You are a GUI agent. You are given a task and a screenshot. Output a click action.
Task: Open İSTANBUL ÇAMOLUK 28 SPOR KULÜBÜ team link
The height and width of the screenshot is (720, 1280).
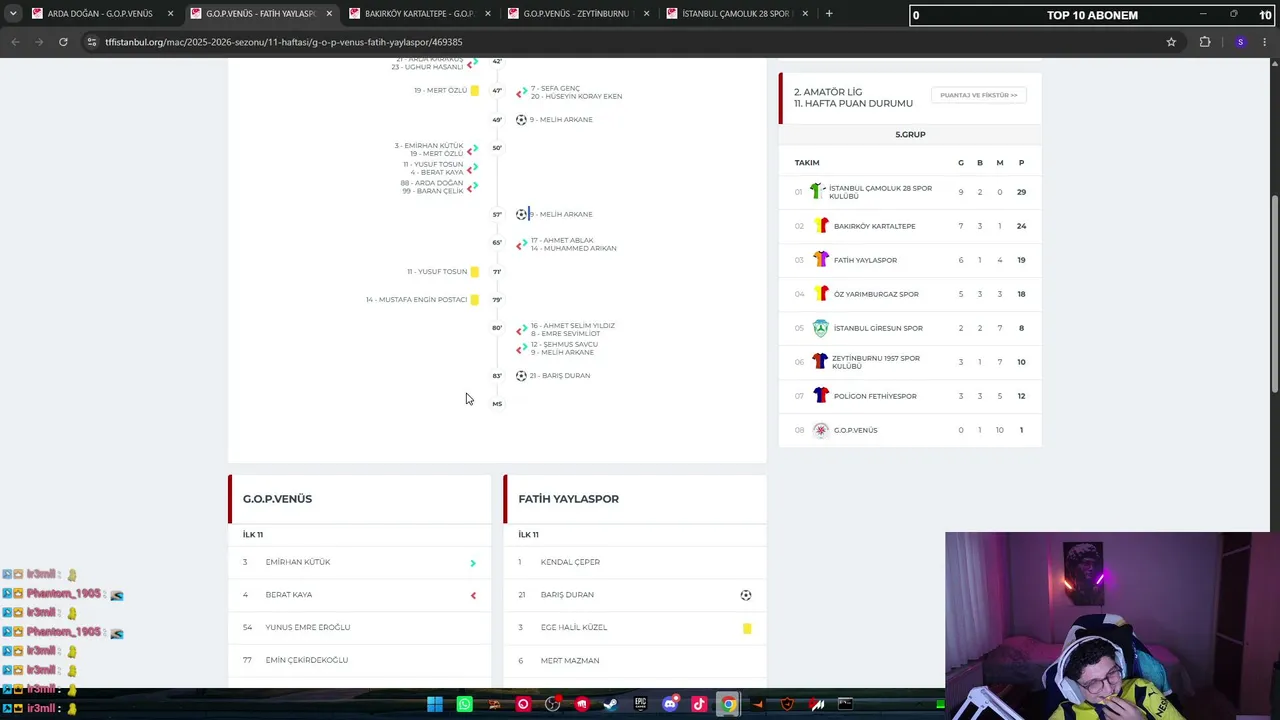tap(880, 192)
